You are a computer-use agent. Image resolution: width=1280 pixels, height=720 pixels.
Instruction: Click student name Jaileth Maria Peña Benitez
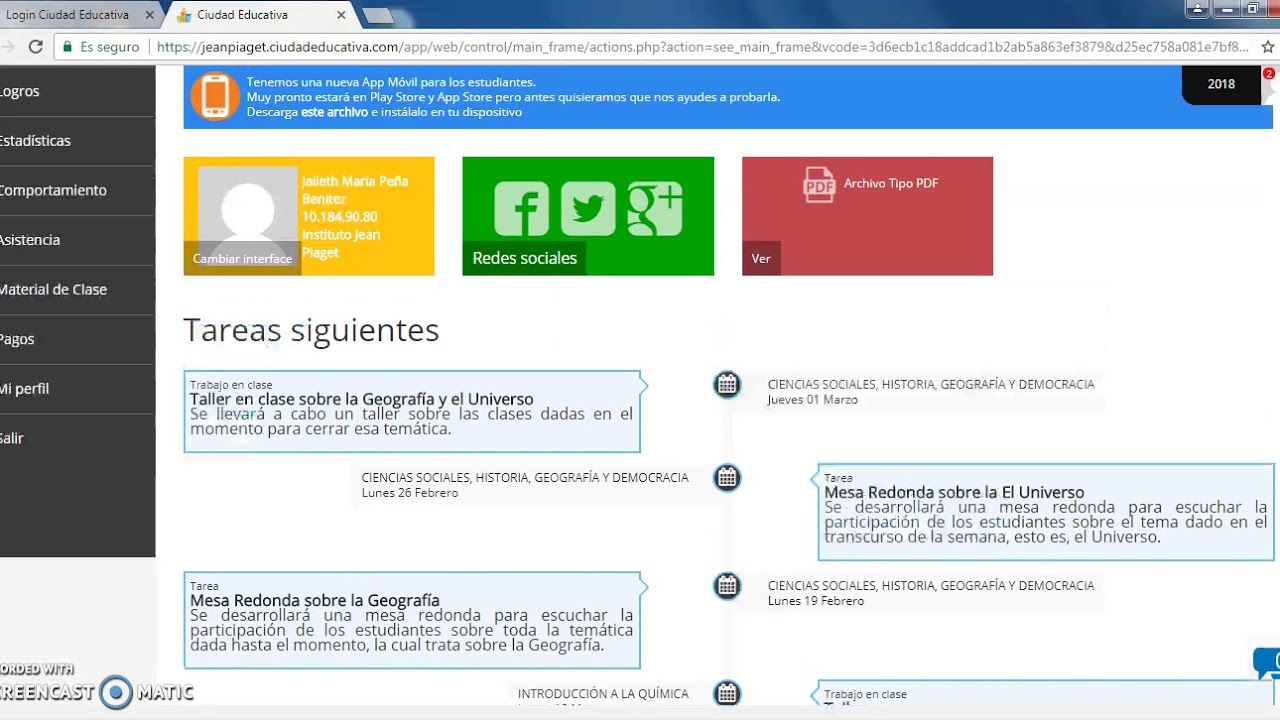[x=355, y=190]
